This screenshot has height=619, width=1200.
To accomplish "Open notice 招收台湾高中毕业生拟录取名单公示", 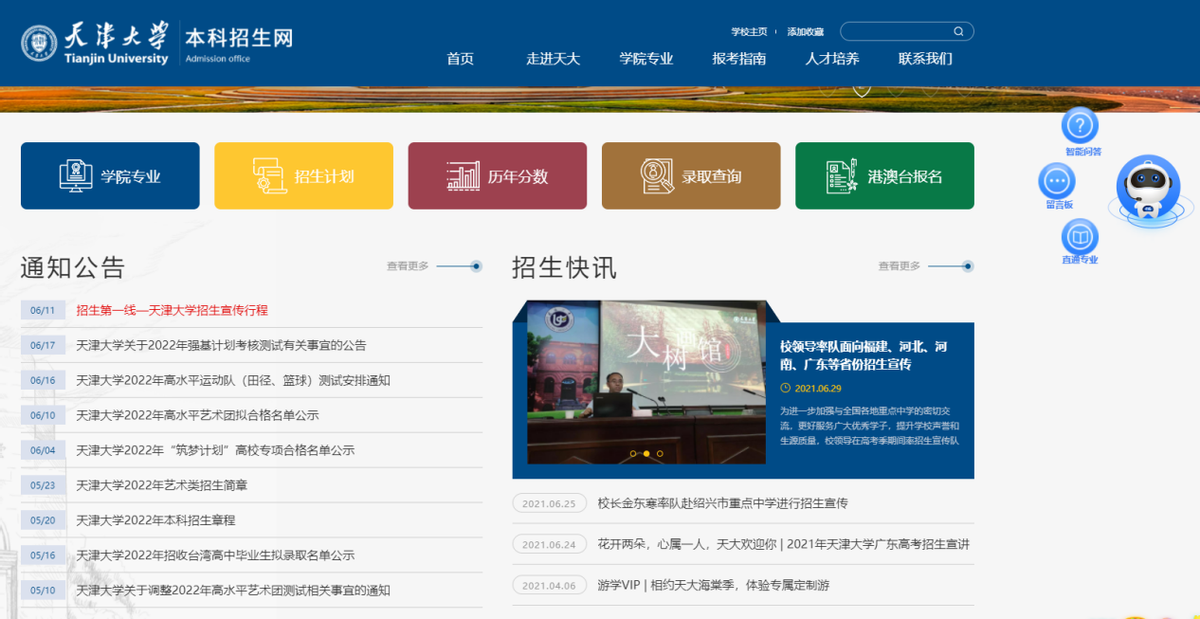I will coord(215,555).
